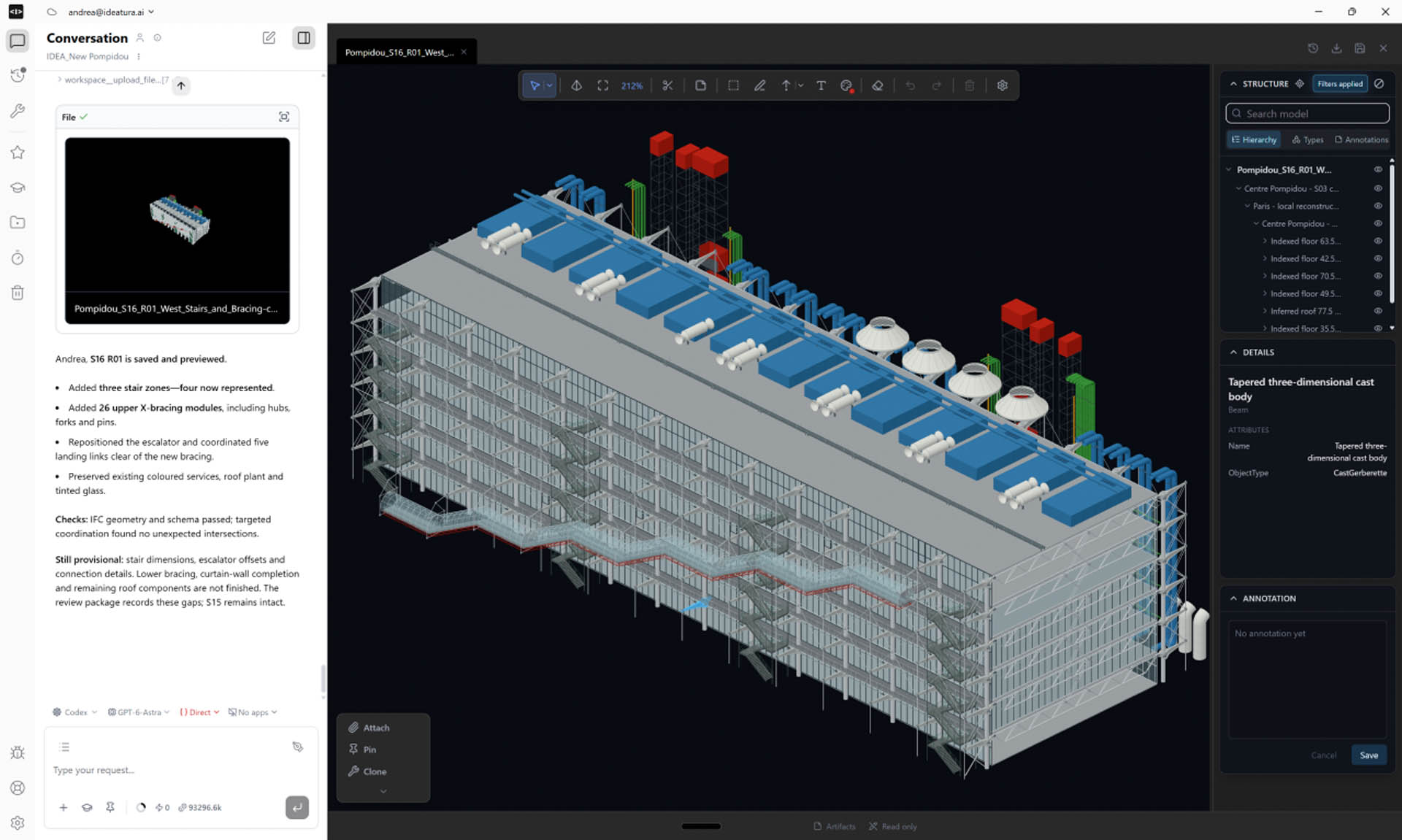Select the pencil draw tool
Viewport: 1402px width, 840px height.
click(x=760, y=85)
